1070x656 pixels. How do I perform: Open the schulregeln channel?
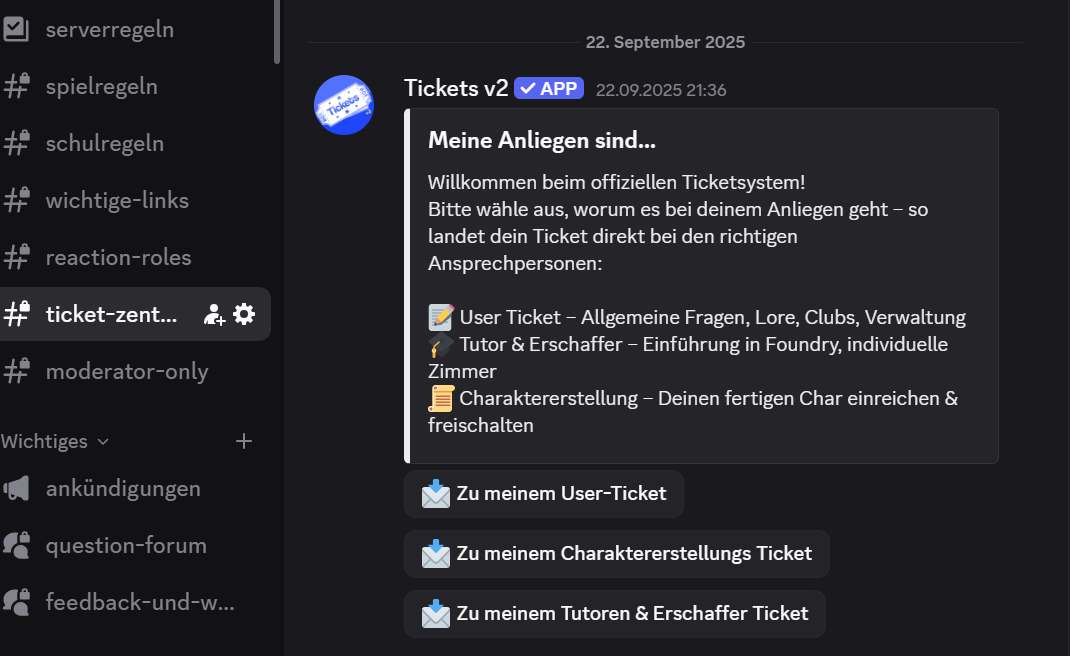[104, 143]
